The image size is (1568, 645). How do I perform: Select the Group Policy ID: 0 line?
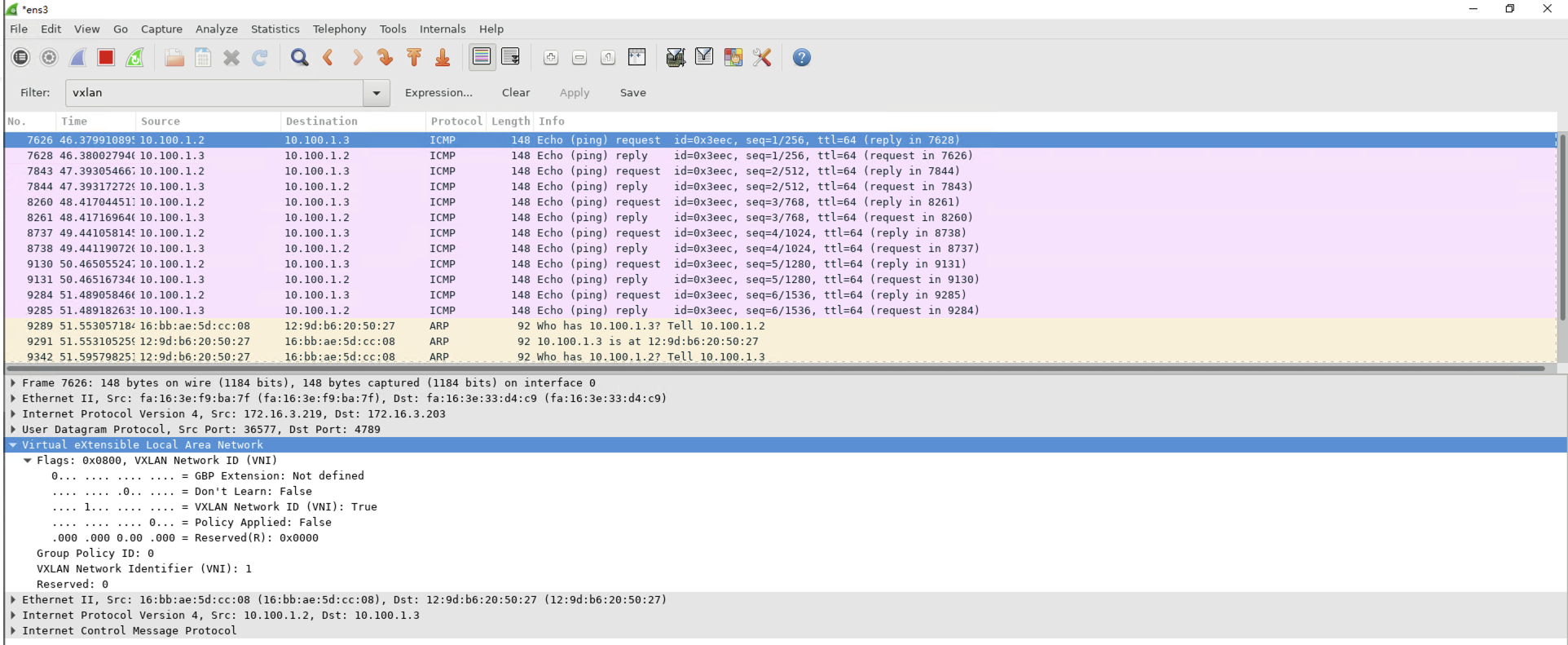coord(95,554)
